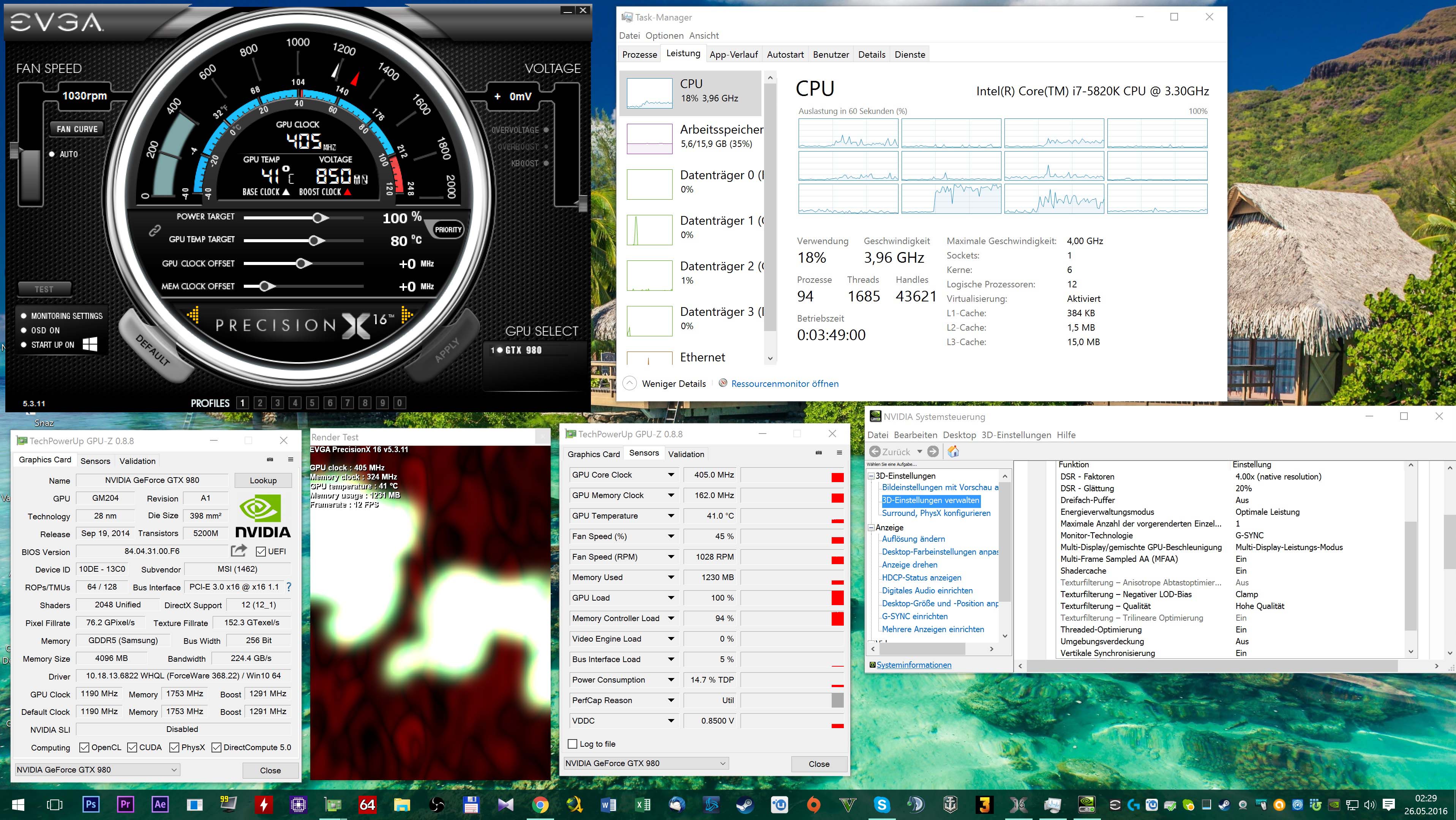Toggle the OSD ON radio option

click(x=24, y=330)
